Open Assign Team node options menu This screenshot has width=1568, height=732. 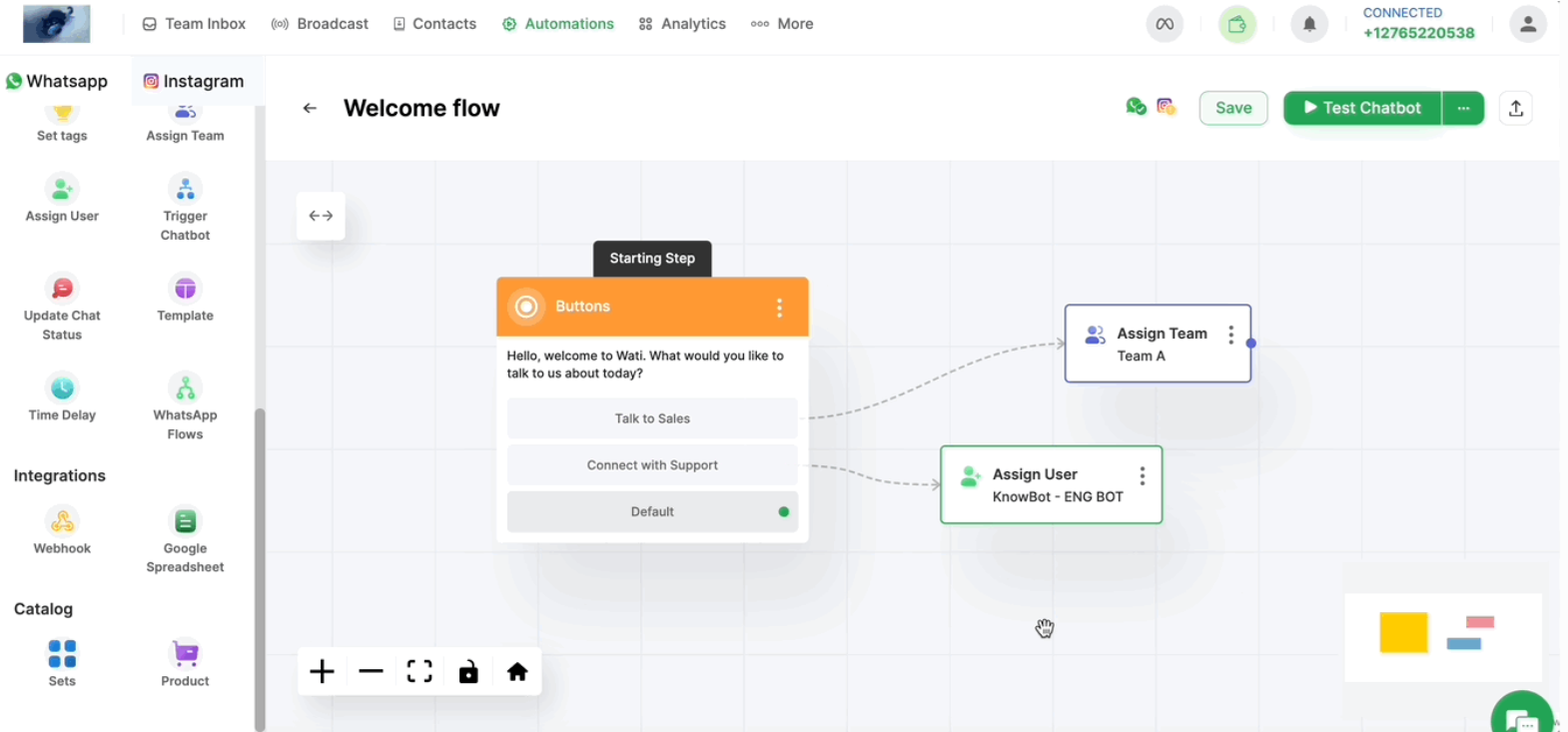click(x=1230, y=336)
